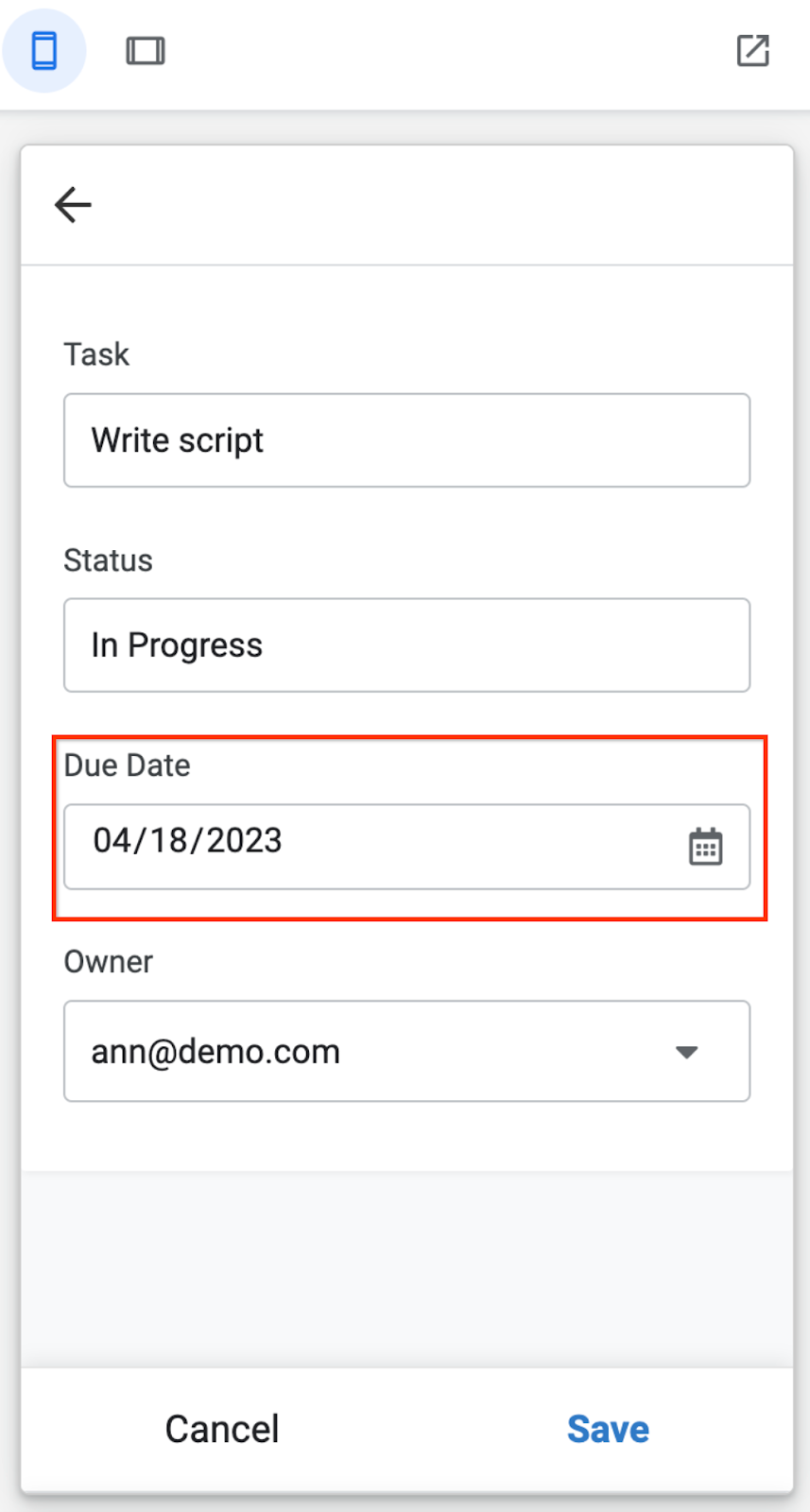This screenshot has width=810, height=1512.
Task: Open the calendar date picker icon
Action: tap(707, 847)
